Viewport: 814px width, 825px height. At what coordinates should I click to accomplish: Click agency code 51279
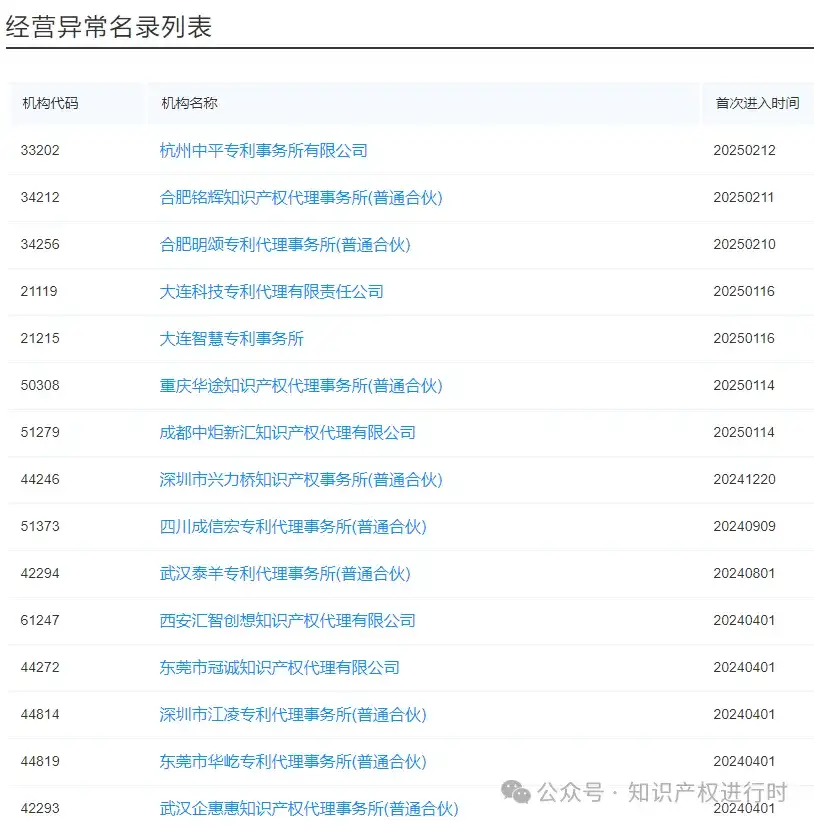[40, 432]
